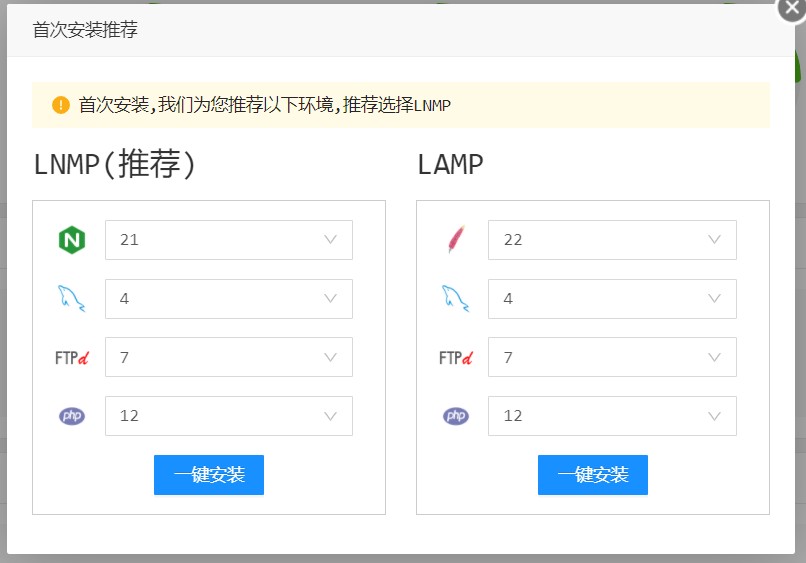The image size is (806, 563).
Task: Click the MySQL dolphin icon under LAMP
Action: tap(455, 298)
